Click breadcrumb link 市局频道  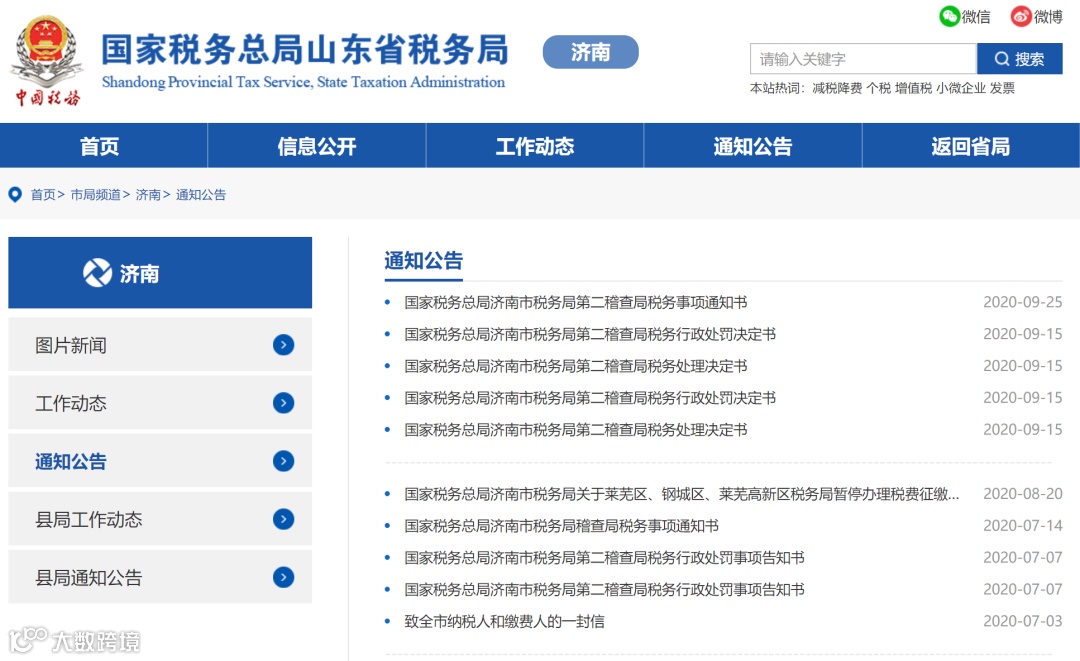pyautogui.click(x=95, y=195)
